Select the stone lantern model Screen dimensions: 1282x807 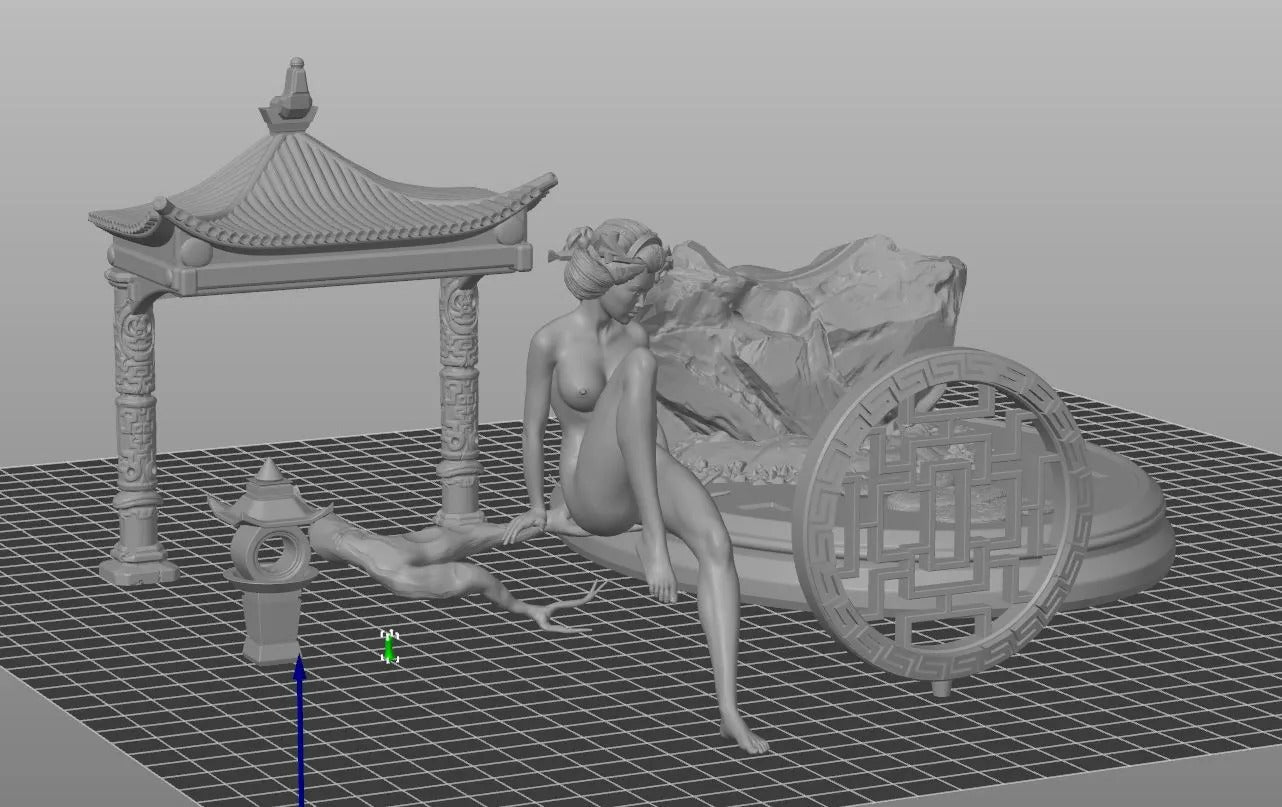pos(270,560)
